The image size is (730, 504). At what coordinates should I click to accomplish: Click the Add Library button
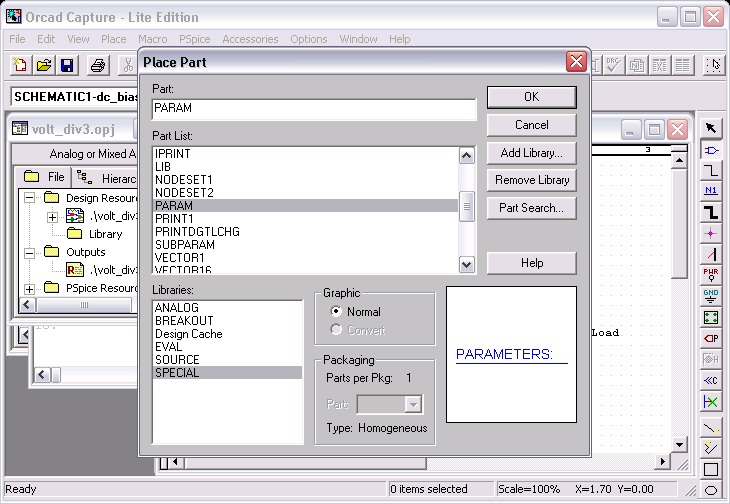532,153
